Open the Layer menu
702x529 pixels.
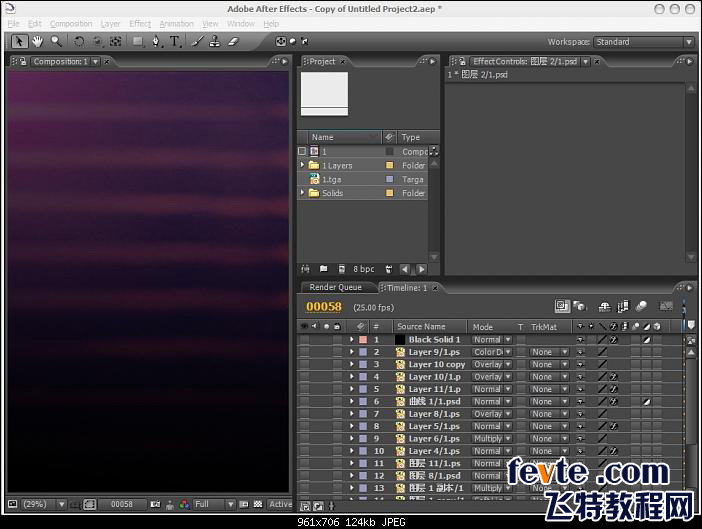point(110,24)
